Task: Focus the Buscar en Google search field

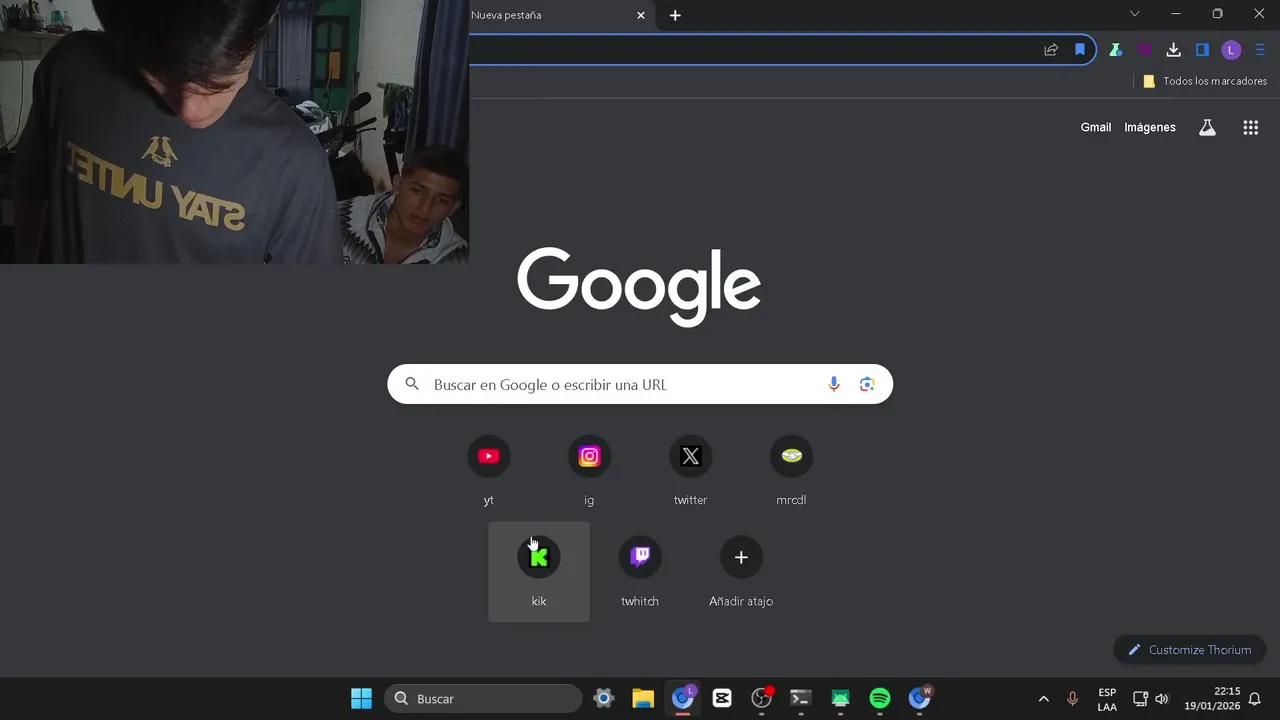Action: [640, 384]
